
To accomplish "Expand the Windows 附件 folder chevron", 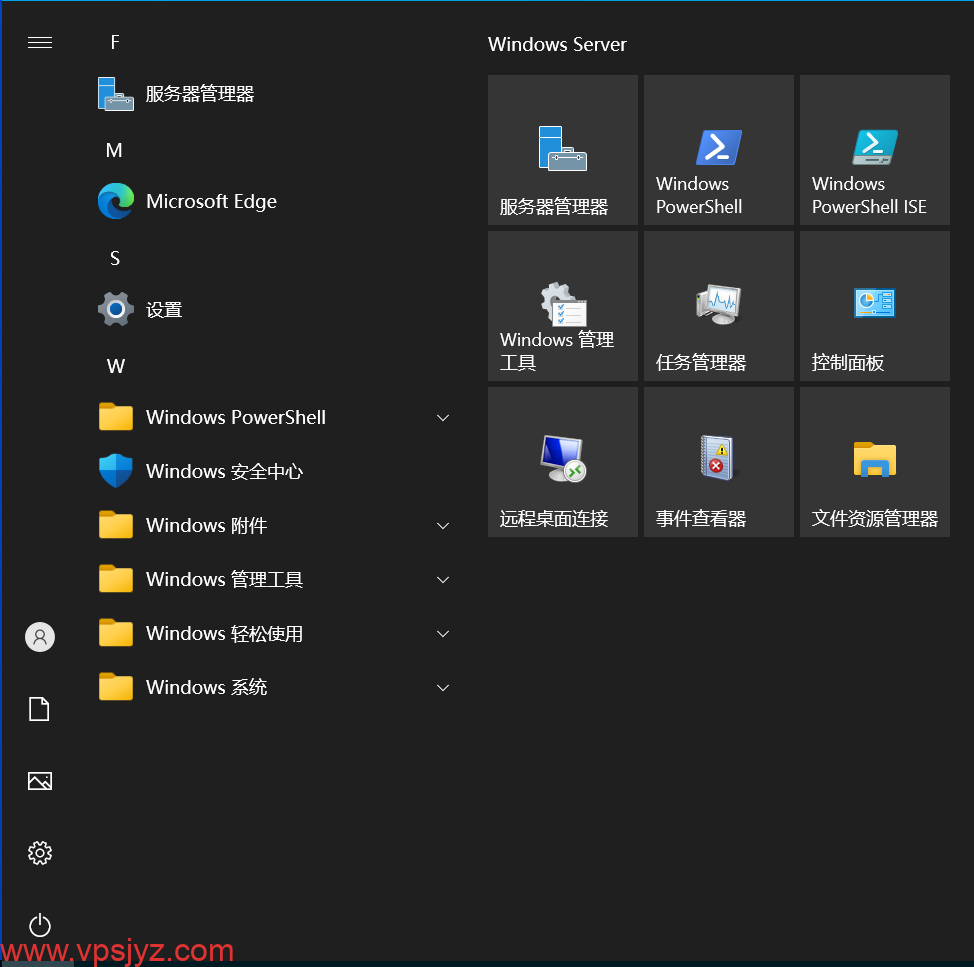I will point(443,525).
